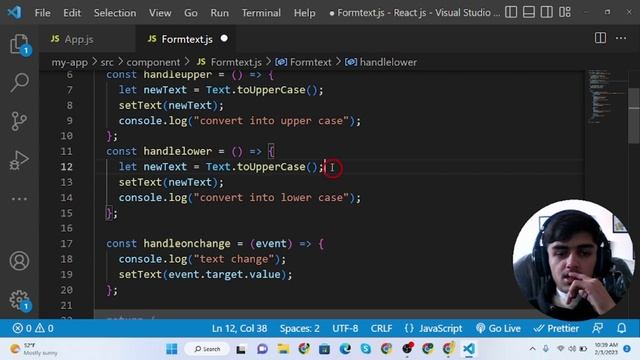The width and height of the screenshot is (640, 360).
Task: Open clock and date in taskbar
Action: 606,349
